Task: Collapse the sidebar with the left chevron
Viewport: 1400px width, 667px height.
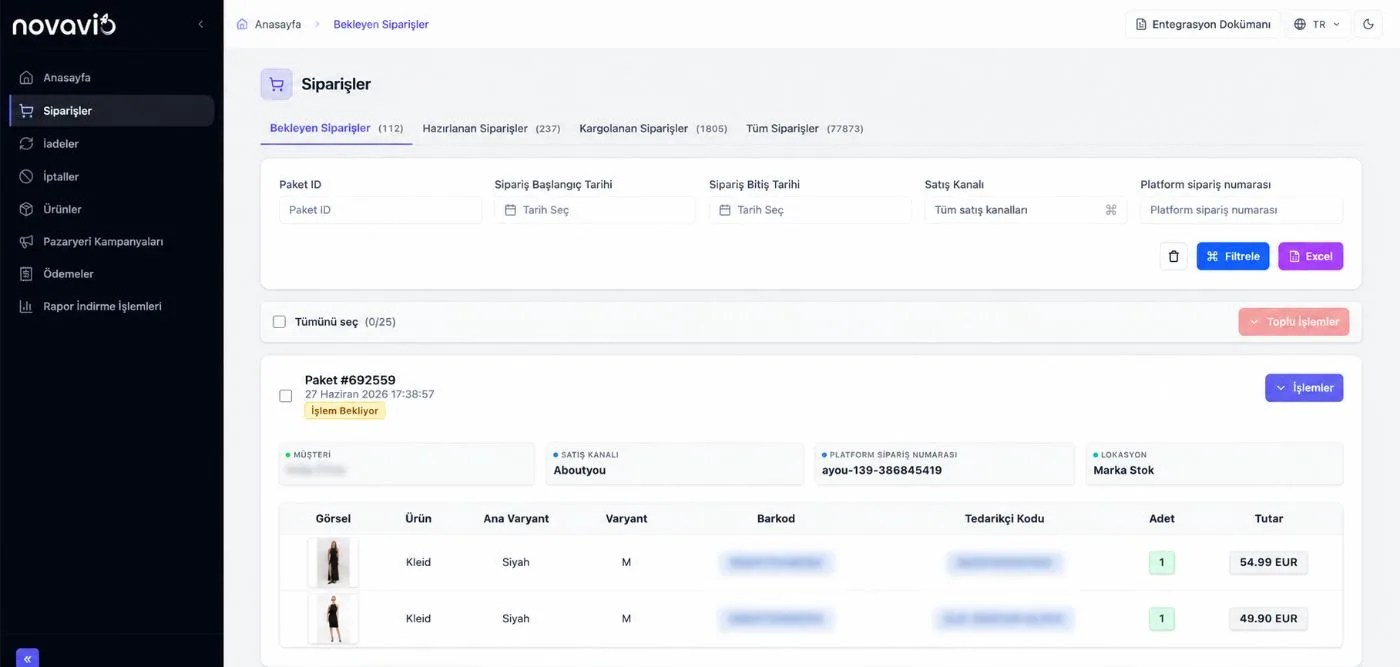Action: 200,24
